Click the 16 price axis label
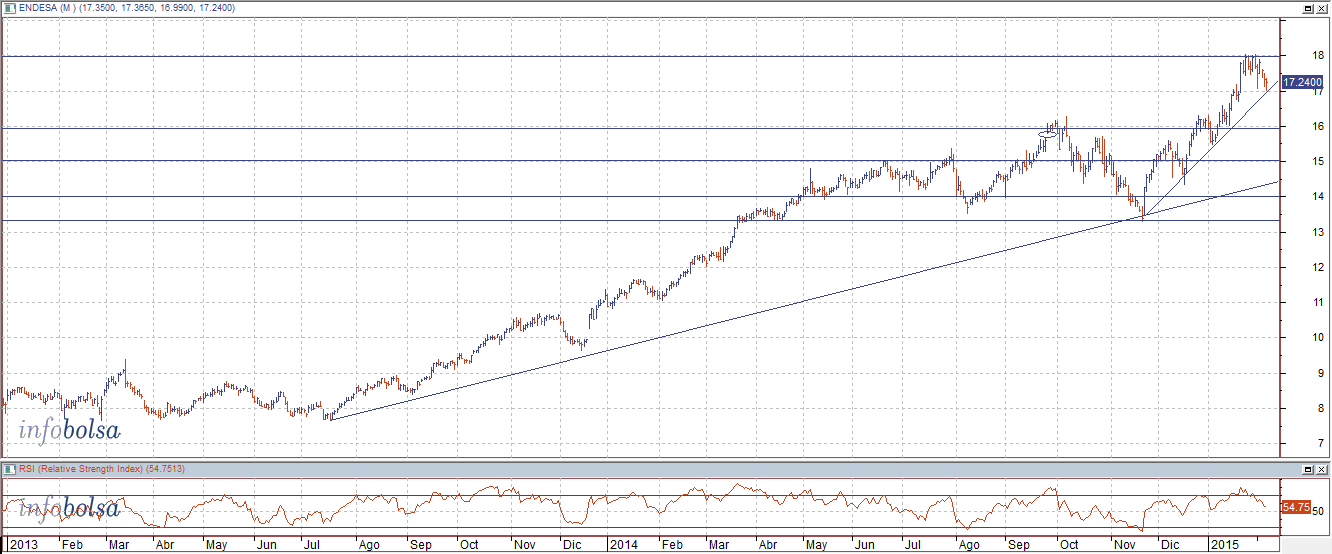The width and height of the screenshot is (1332, 554). (x=1319, y=126)
